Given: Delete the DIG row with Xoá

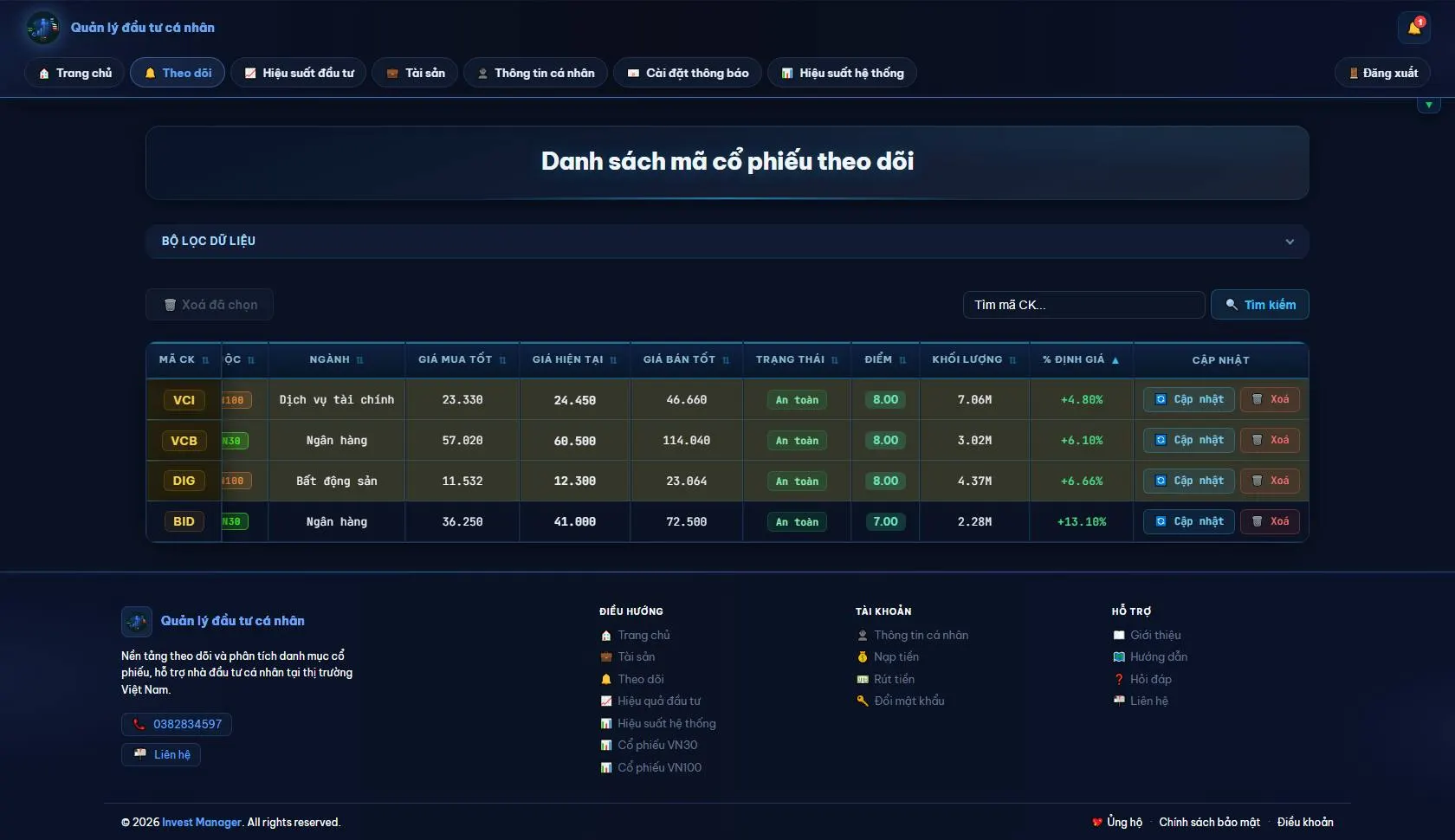Looking at the screenshot, I should pos(1270,481).
